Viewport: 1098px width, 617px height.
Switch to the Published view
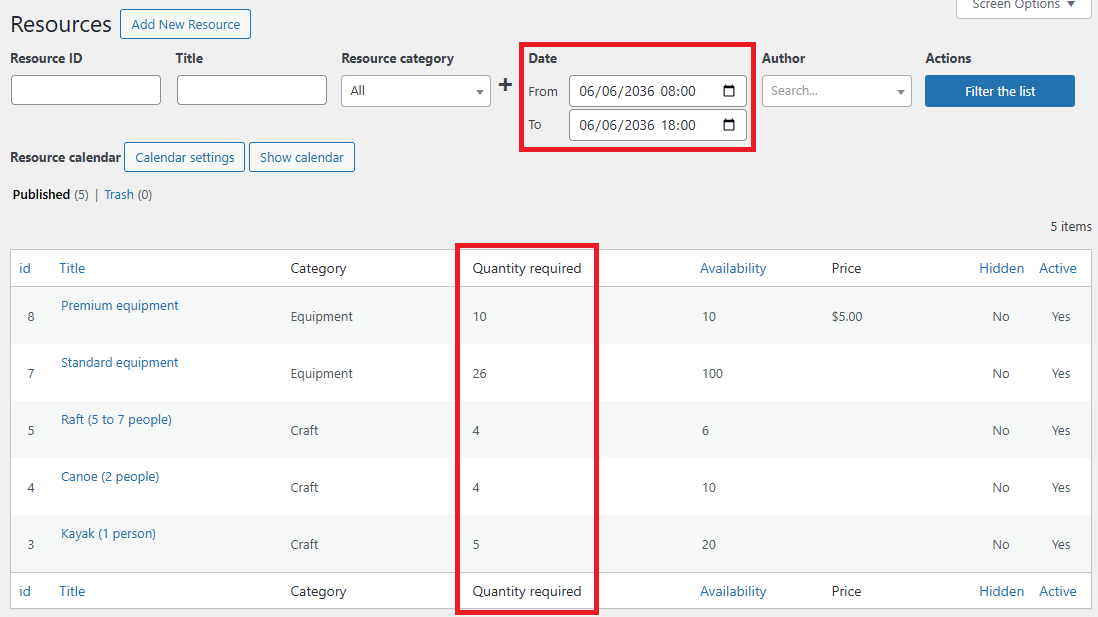pos(41,195)
